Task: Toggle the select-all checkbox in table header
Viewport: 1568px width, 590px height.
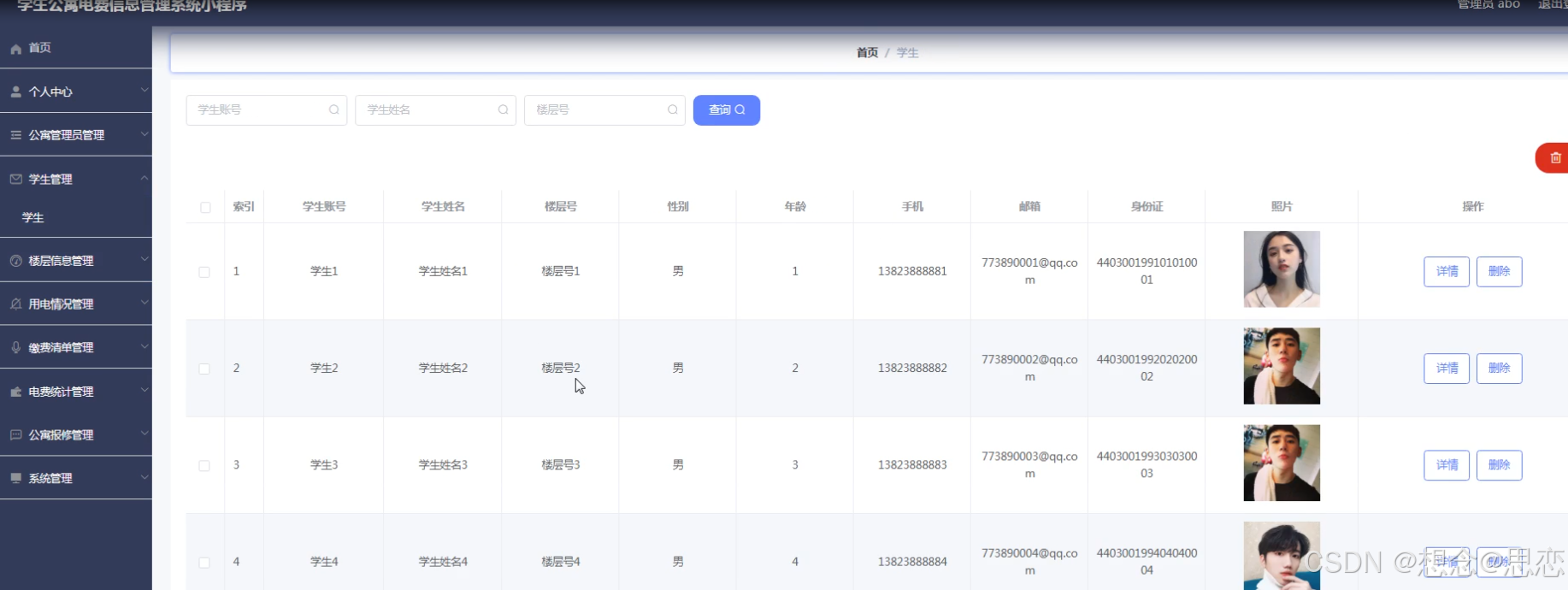Action: pyautogui.click(x=205, y=207)
